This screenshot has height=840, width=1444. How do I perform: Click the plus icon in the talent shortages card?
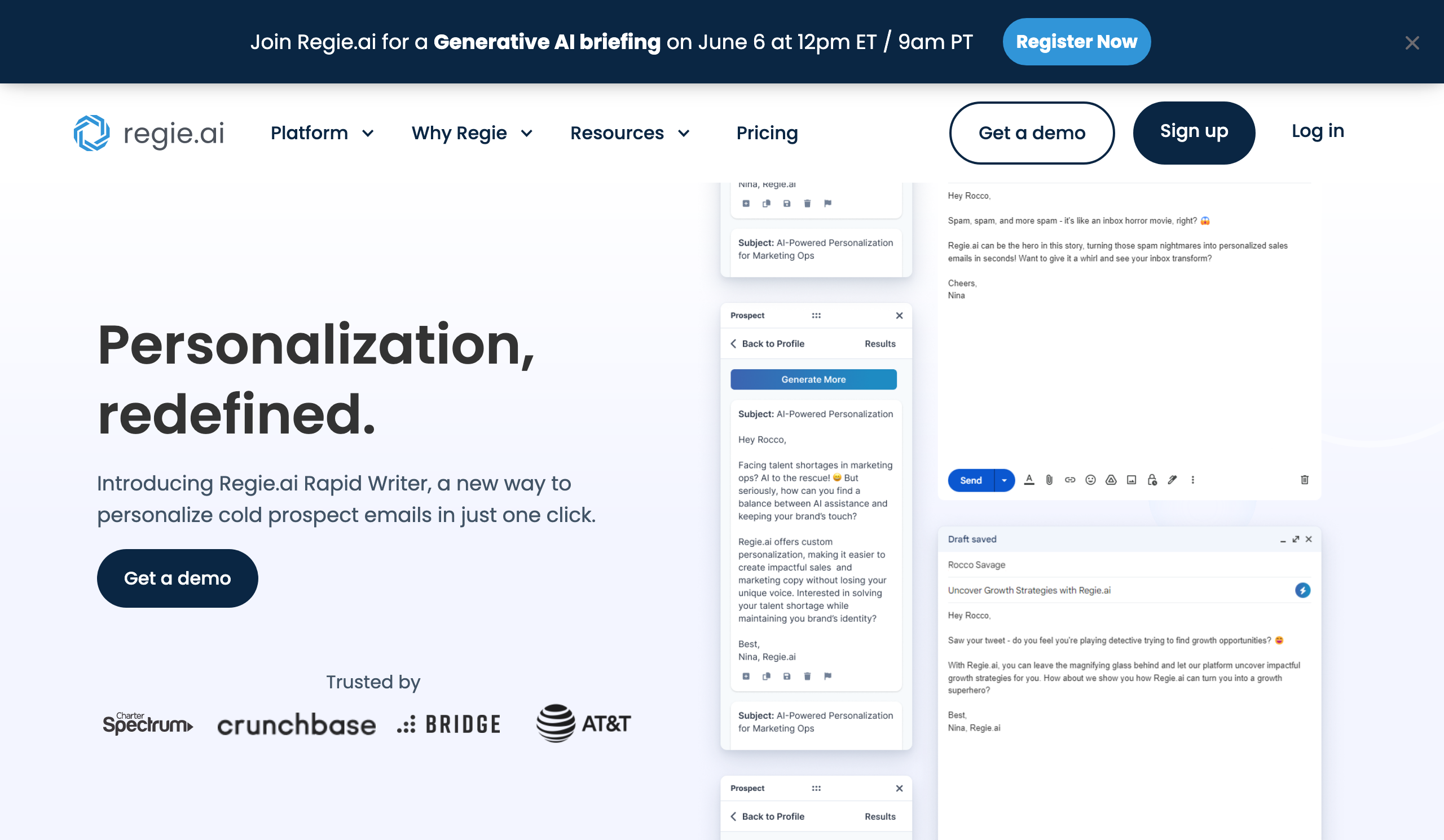click(746, 677)
